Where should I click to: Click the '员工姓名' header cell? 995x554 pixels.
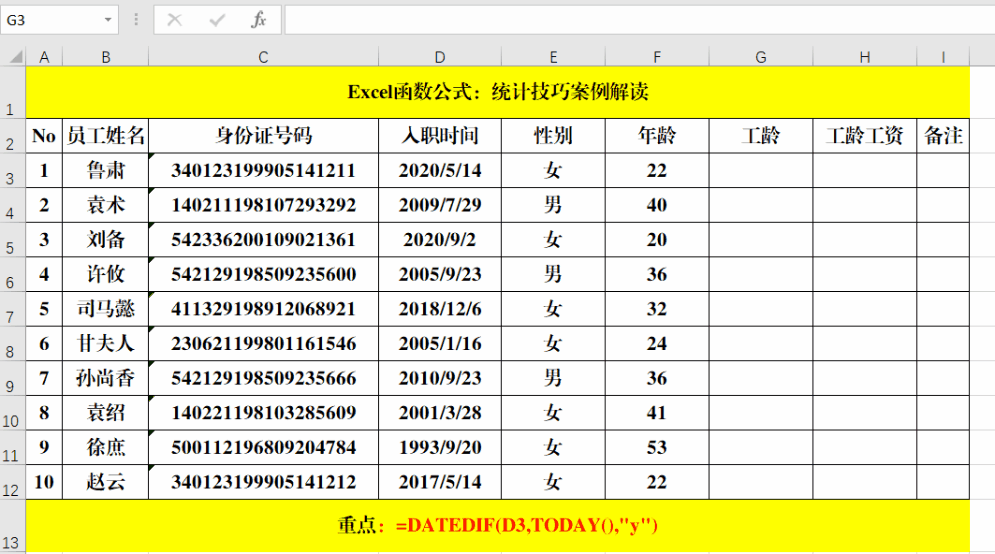point(105,136)
